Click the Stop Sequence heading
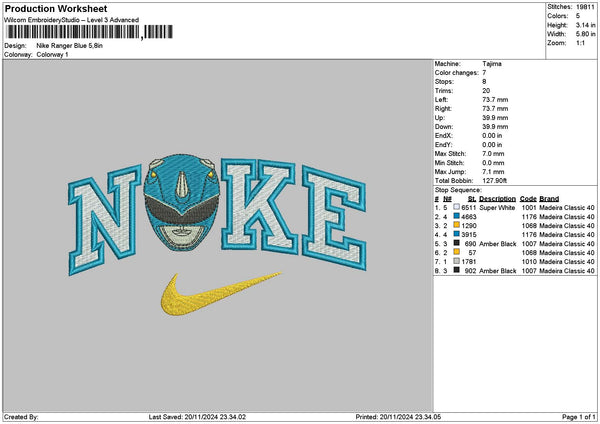Image resolution: width=600 pixels, height=424 pixels. point(458,190)
